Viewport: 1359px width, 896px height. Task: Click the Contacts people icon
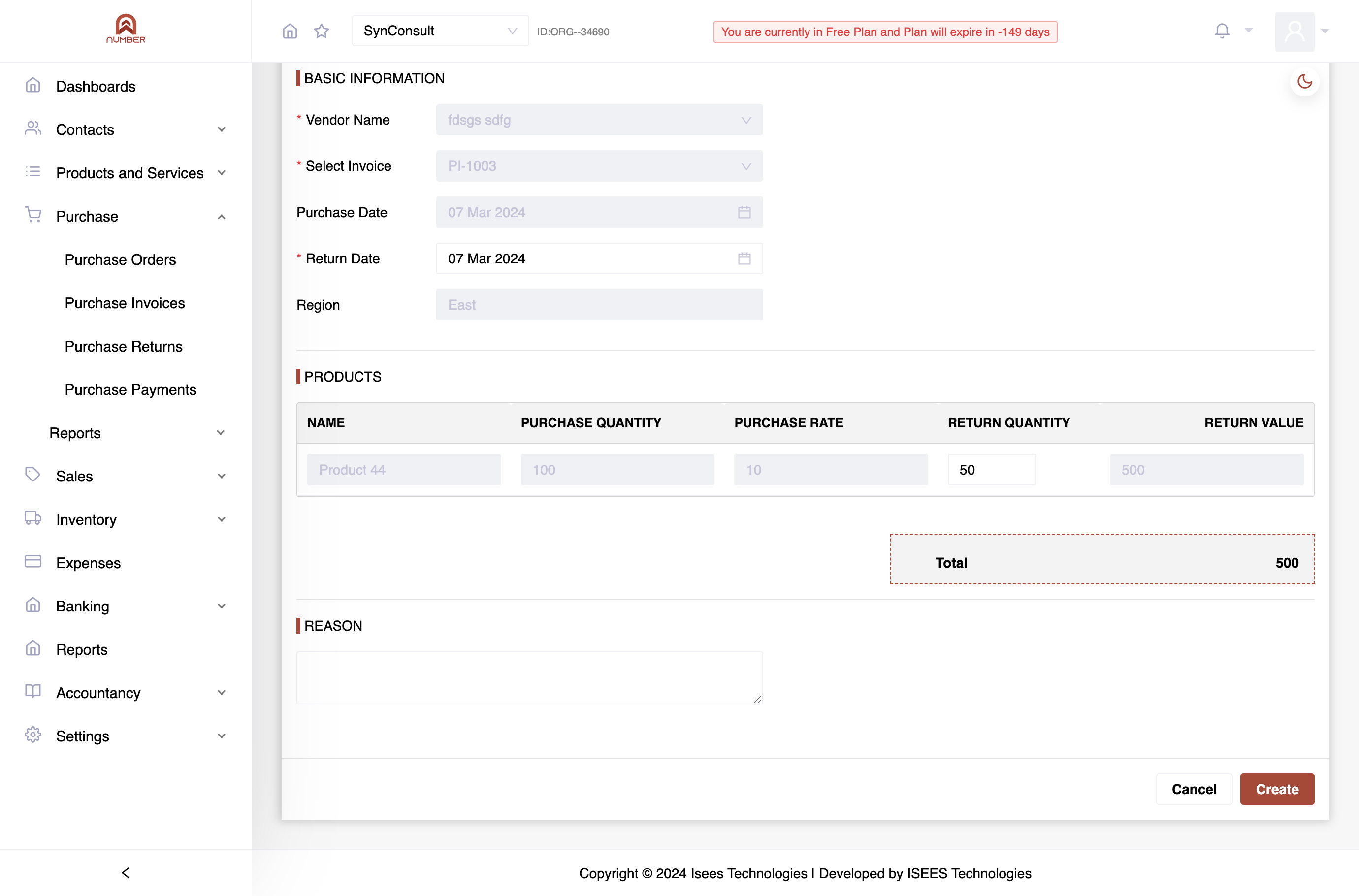33,128
